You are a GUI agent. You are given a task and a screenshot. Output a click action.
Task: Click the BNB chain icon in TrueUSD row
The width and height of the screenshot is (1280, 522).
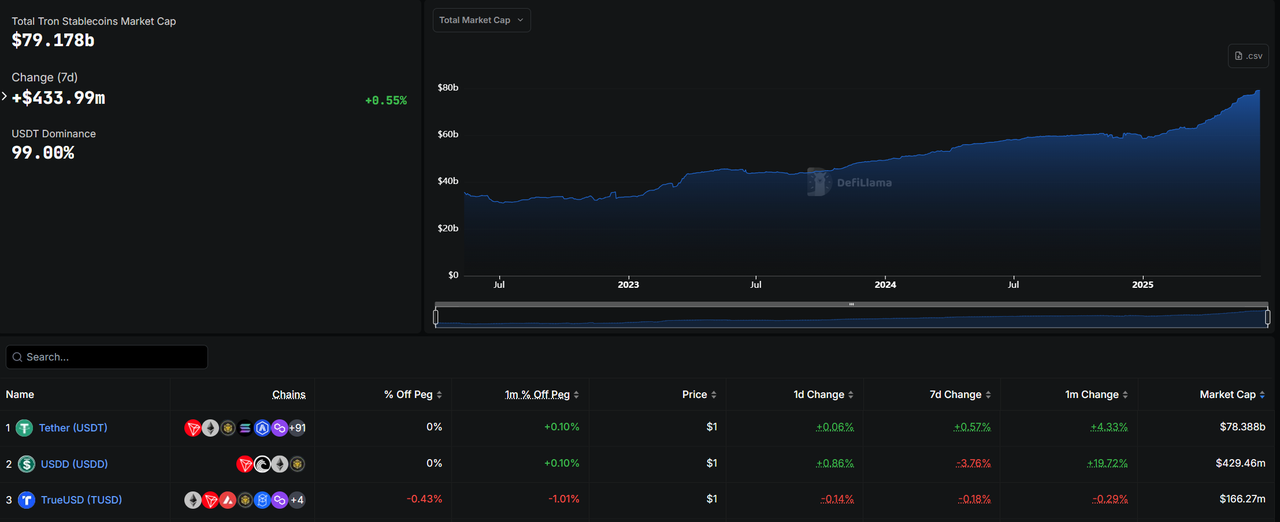tap(245, 500)
